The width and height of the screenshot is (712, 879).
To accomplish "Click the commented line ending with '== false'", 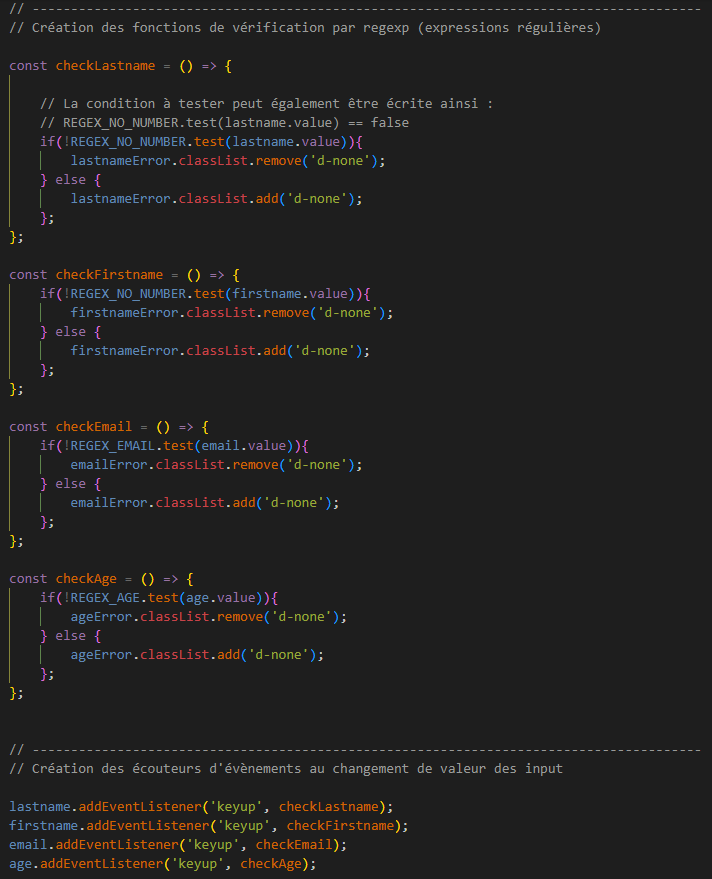I will pyautogui.click(x=224, y=123).
